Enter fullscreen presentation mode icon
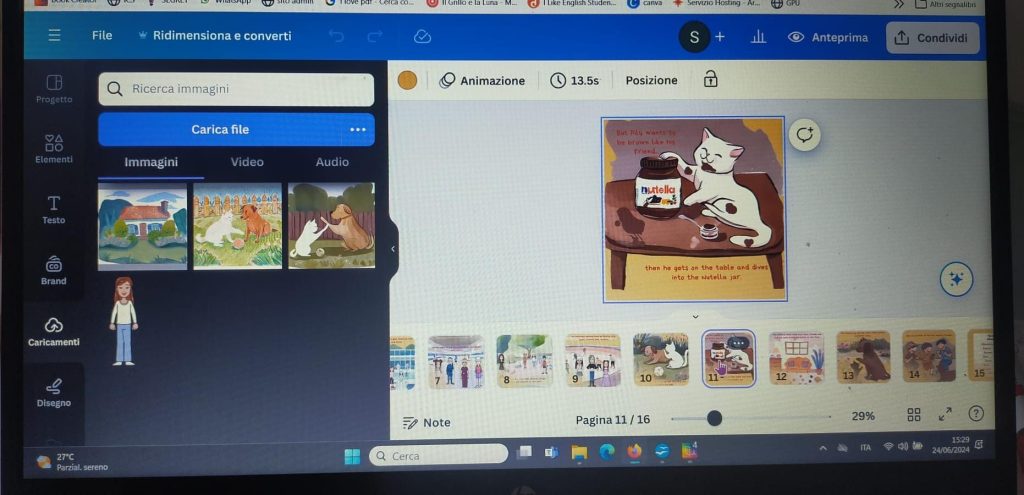 944,414
